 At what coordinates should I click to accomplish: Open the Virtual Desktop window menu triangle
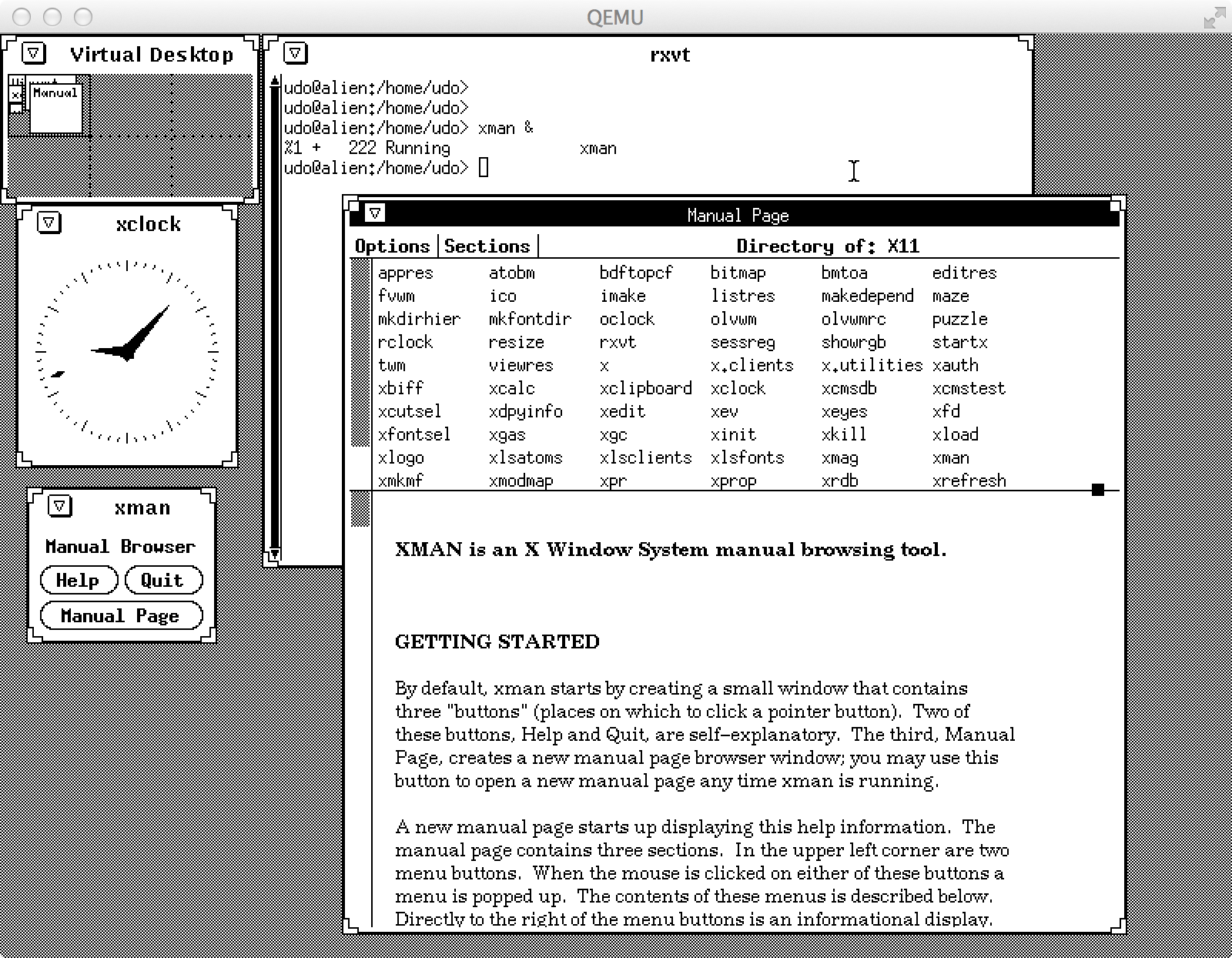32,53
